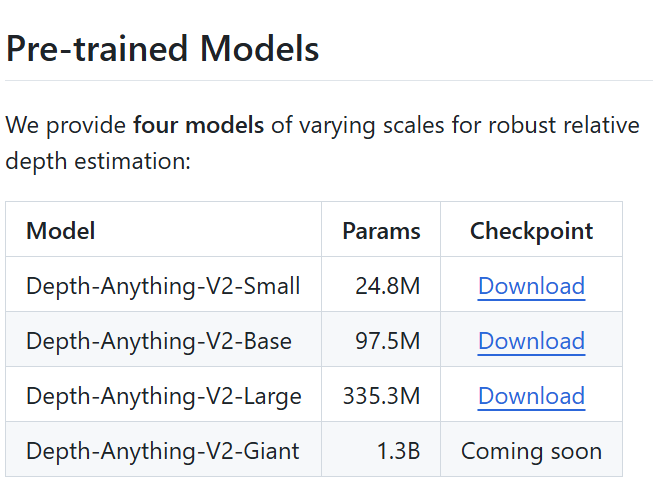
Task: Click the Depth-Anything-V2-Small model name
Action: [163, 286]
